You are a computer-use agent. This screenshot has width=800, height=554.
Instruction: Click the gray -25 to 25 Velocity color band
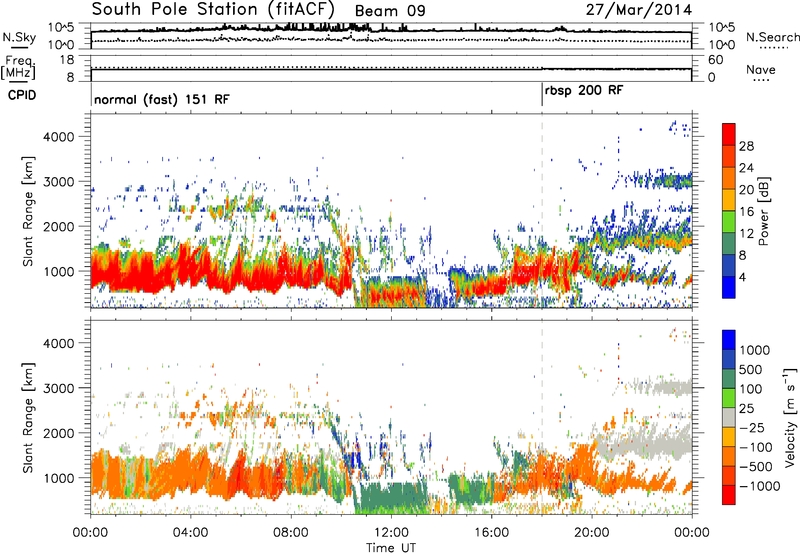[729, 417]
